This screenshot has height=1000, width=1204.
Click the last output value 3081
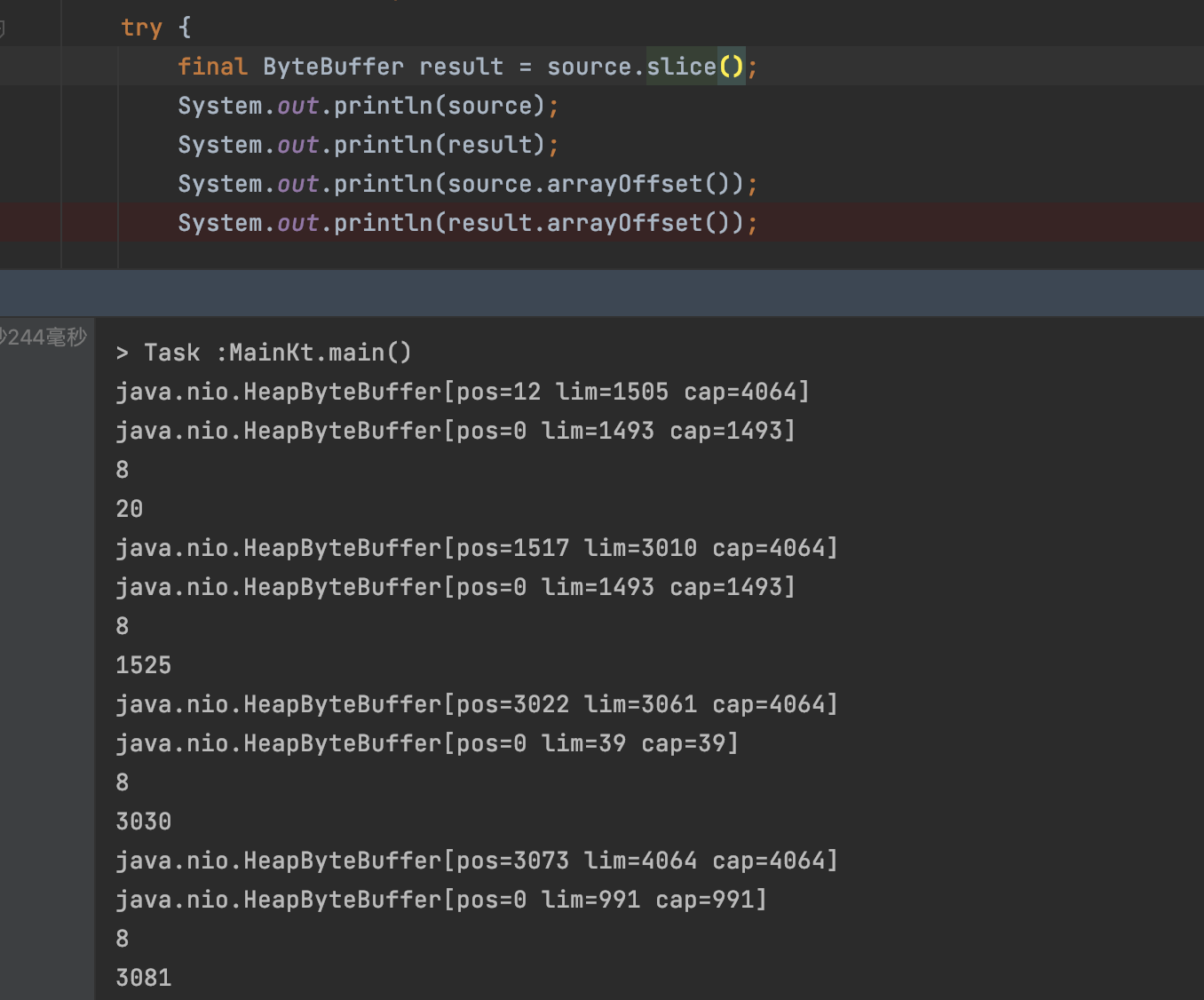click(143, 977)
